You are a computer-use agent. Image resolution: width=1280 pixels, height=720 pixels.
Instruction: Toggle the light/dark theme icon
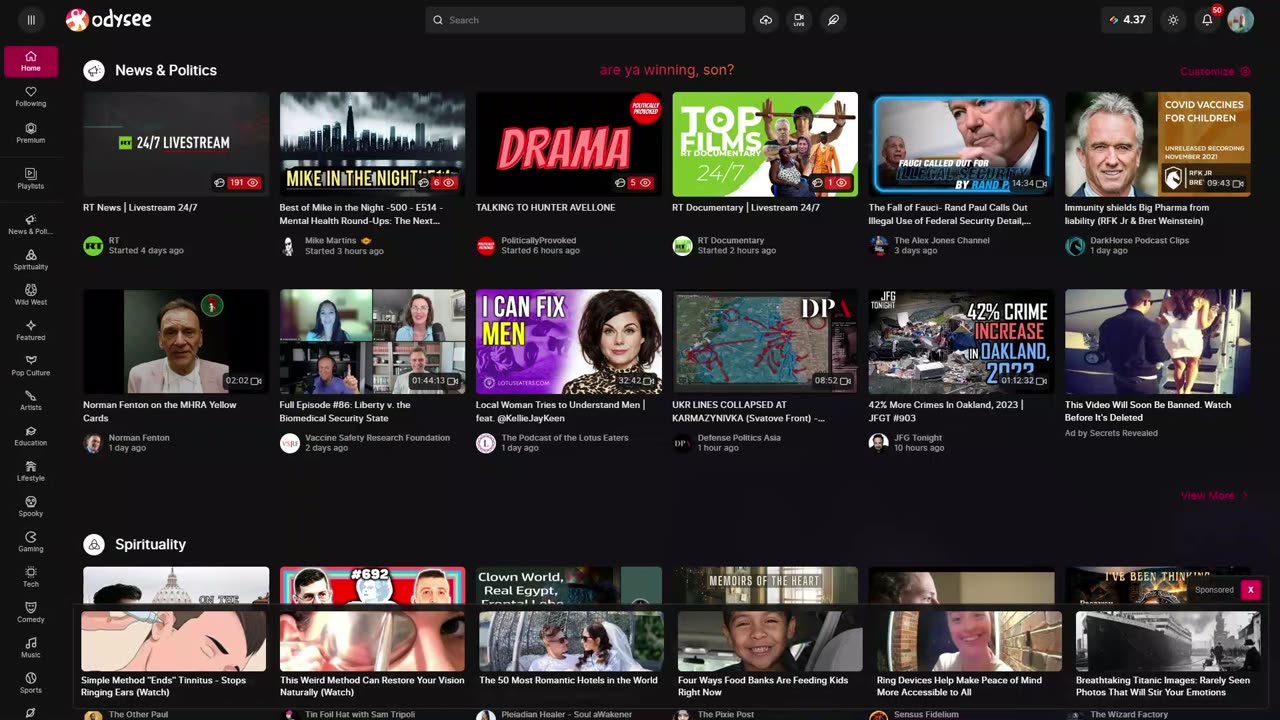point(1173,20)
